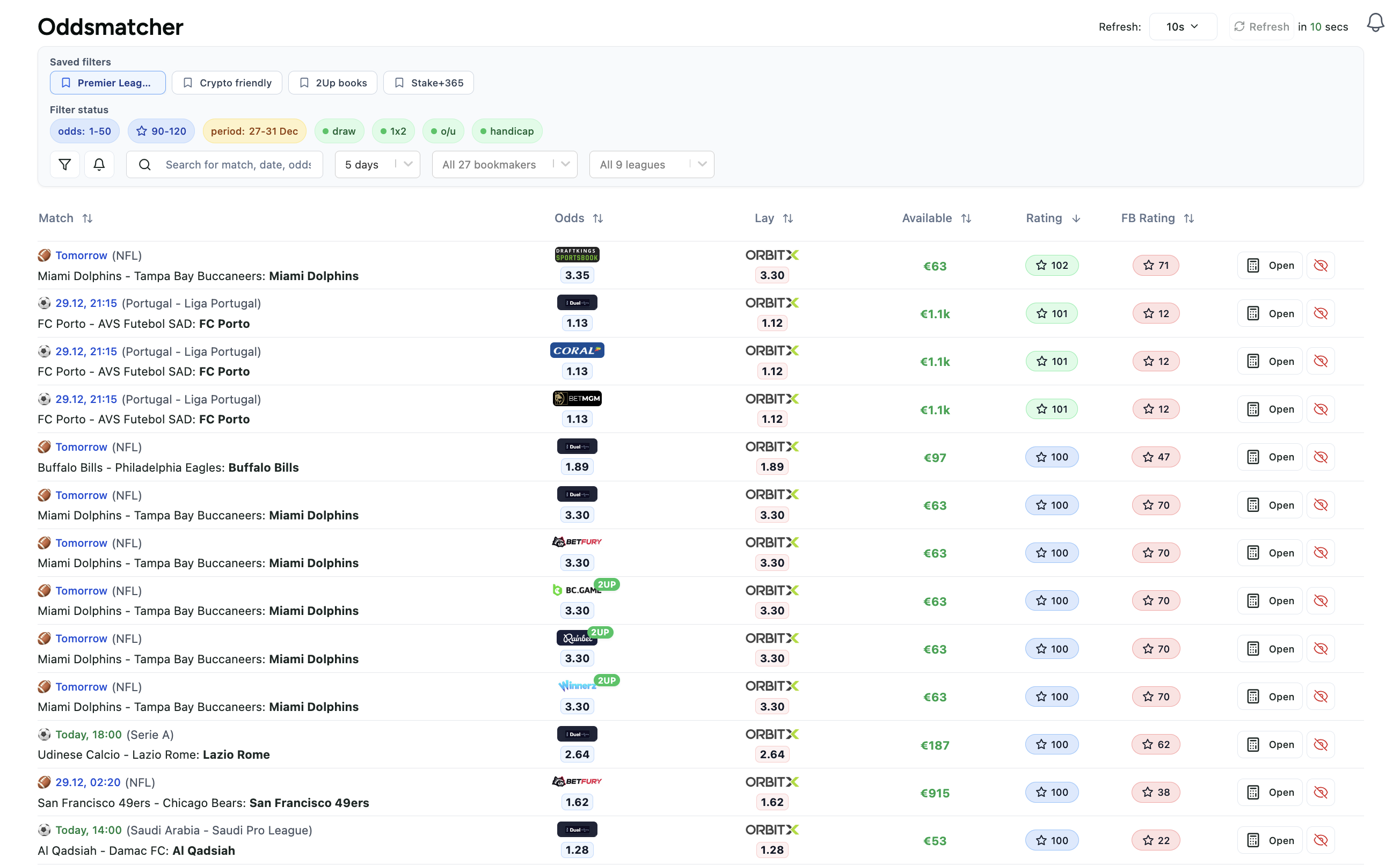This screenshot has width=1400, height=865.
Task: Click the DraftKings Sportsbook logo
Action: tap(577, 254)
